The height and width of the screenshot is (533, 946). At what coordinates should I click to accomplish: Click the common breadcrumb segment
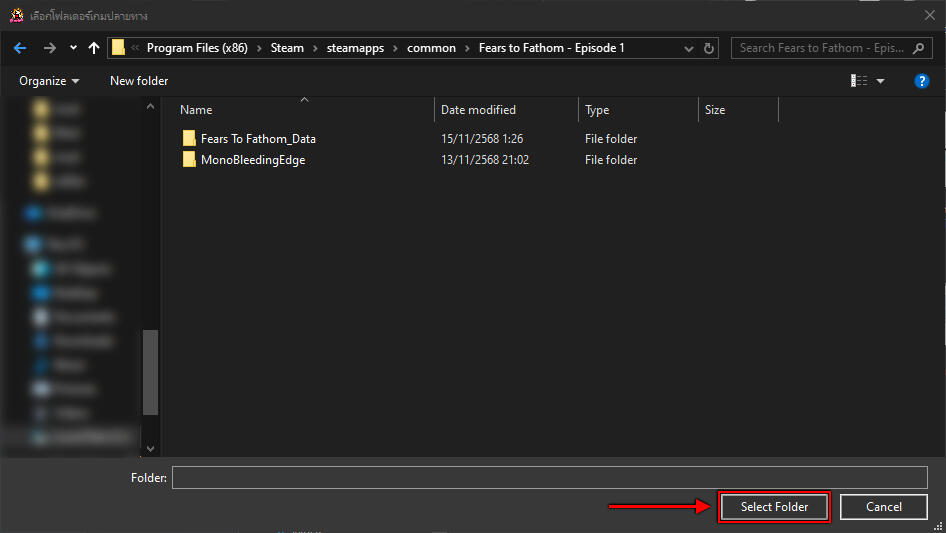[431, 48]
